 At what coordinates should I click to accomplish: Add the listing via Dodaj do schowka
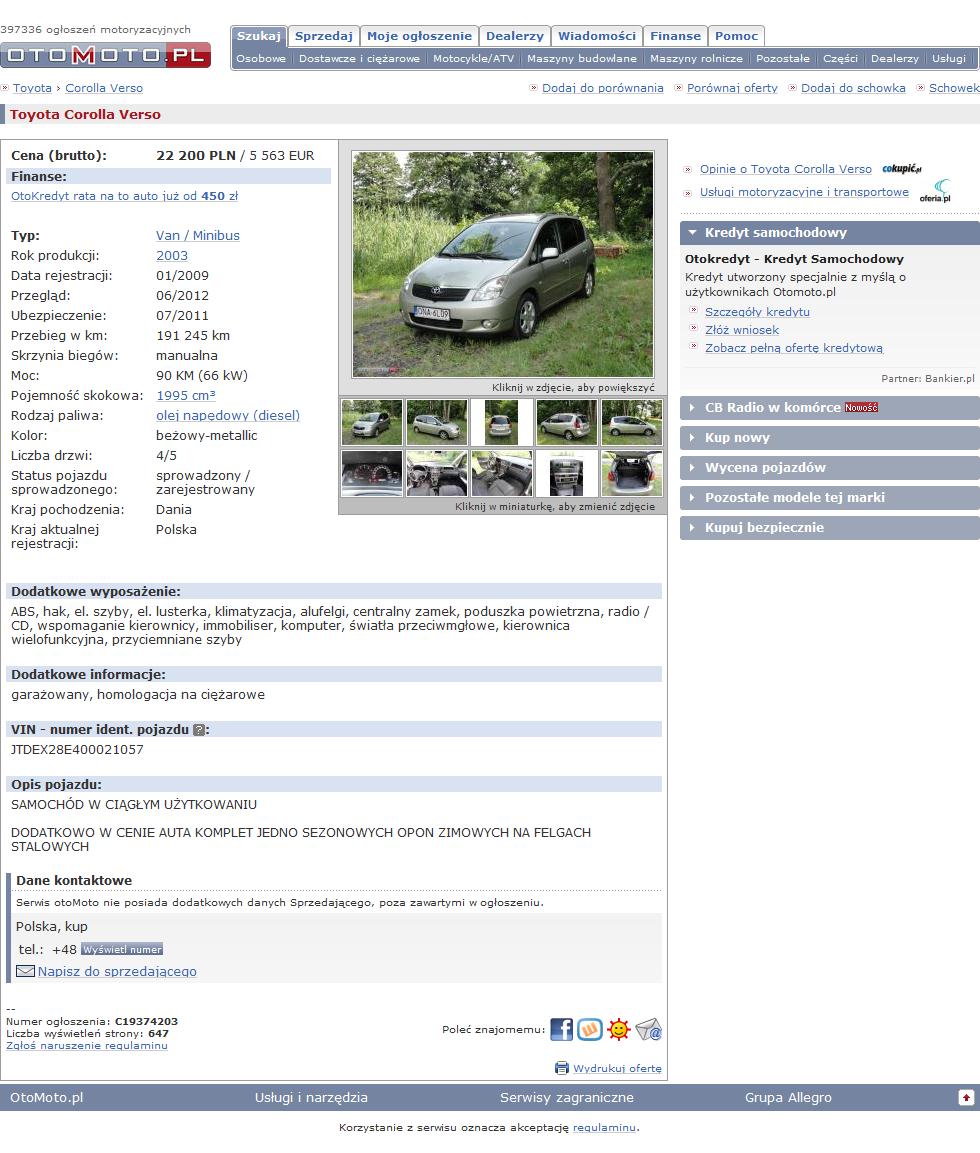[854, 88]
